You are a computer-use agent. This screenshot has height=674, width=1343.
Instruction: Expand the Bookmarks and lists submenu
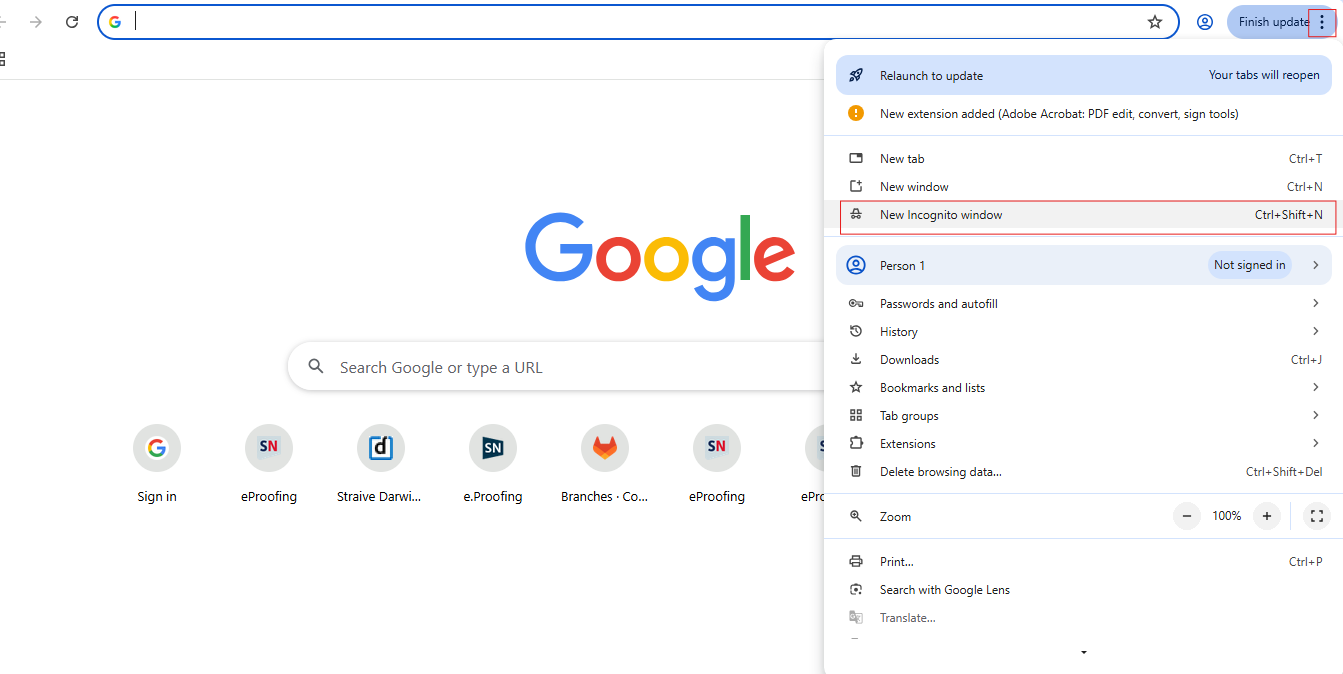[1084, 388]
